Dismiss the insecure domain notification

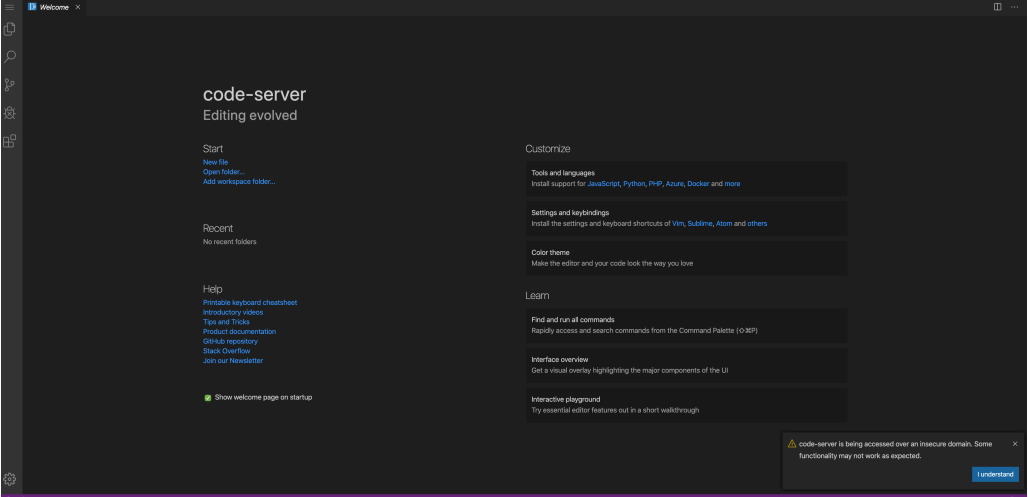coord(1015,444)
